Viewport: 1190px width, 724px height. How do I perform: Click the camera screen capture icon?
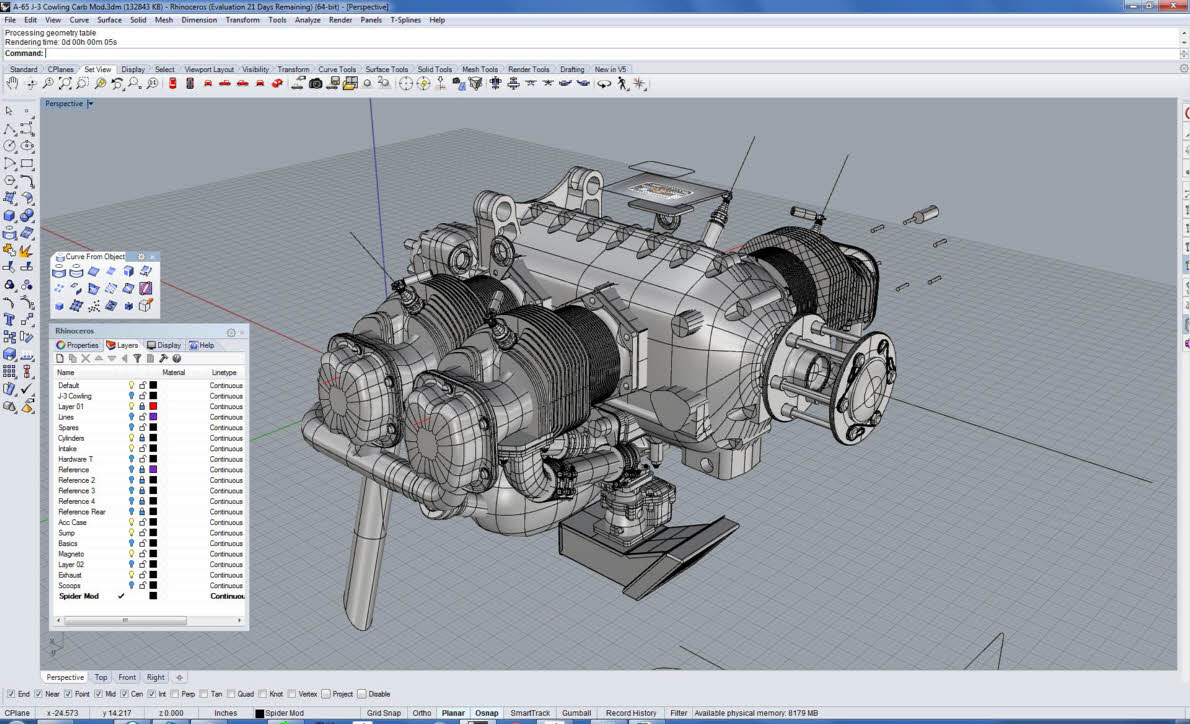(315, 83)
